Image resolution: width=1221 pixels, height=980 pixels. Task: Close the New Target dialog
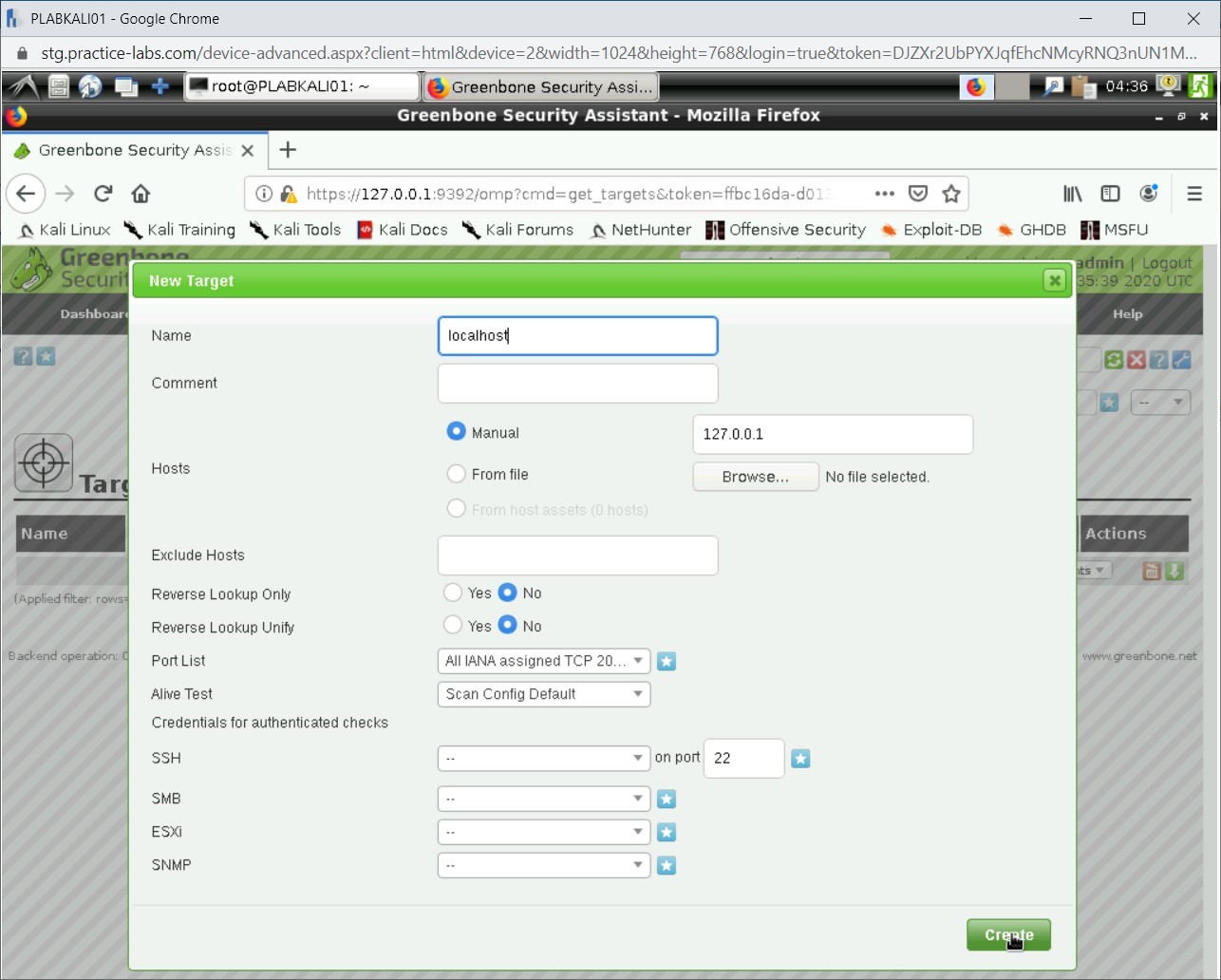(x=1054, y=280)
